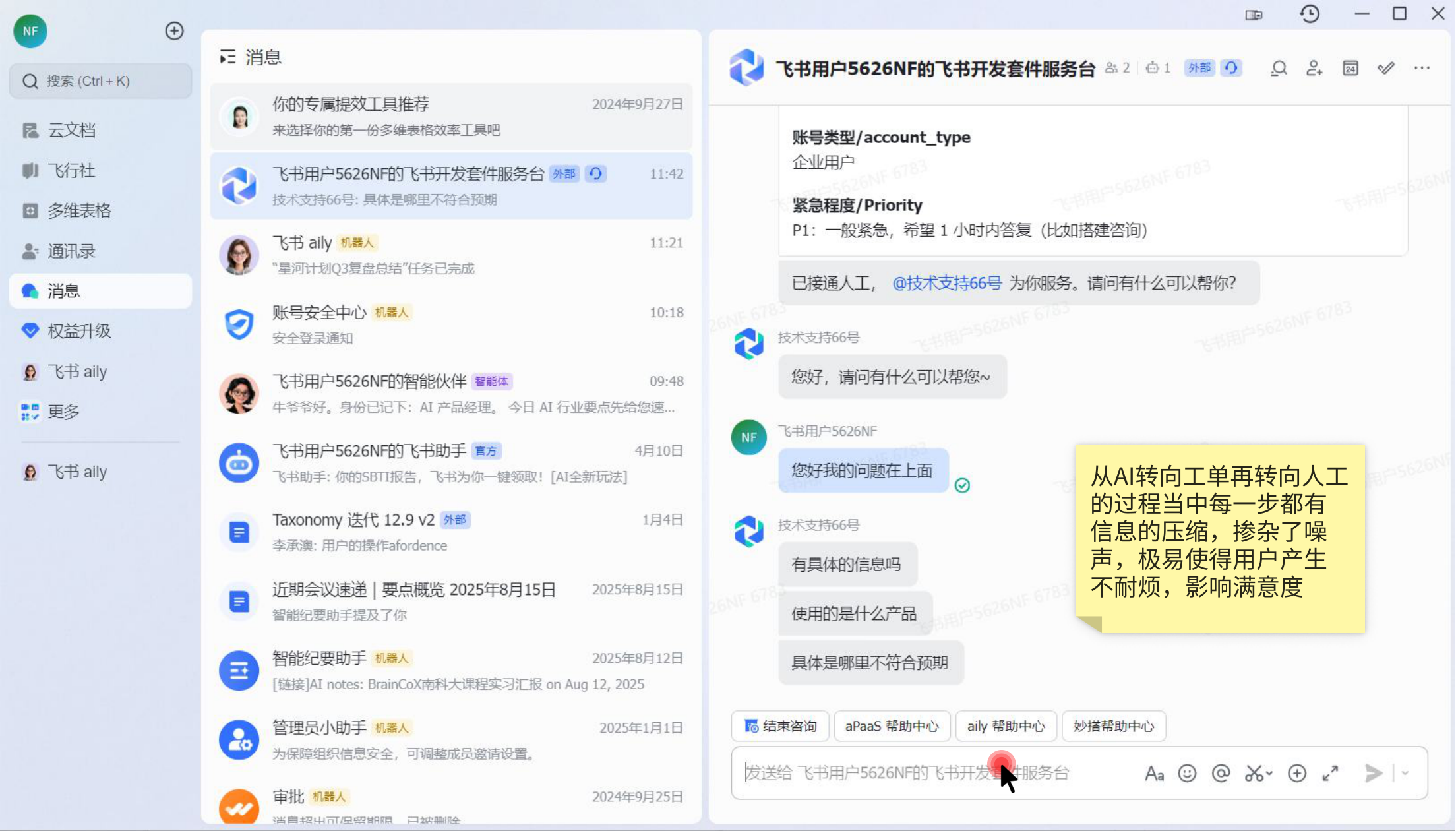Click 技术支持66号 avatar above 您好 message

(748, 344)
